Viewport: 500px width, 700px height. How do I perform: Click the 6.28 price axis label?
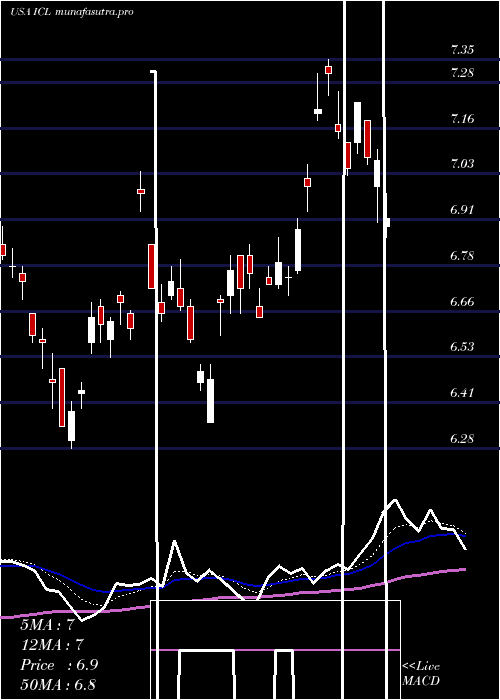click(x=462, y=439)
